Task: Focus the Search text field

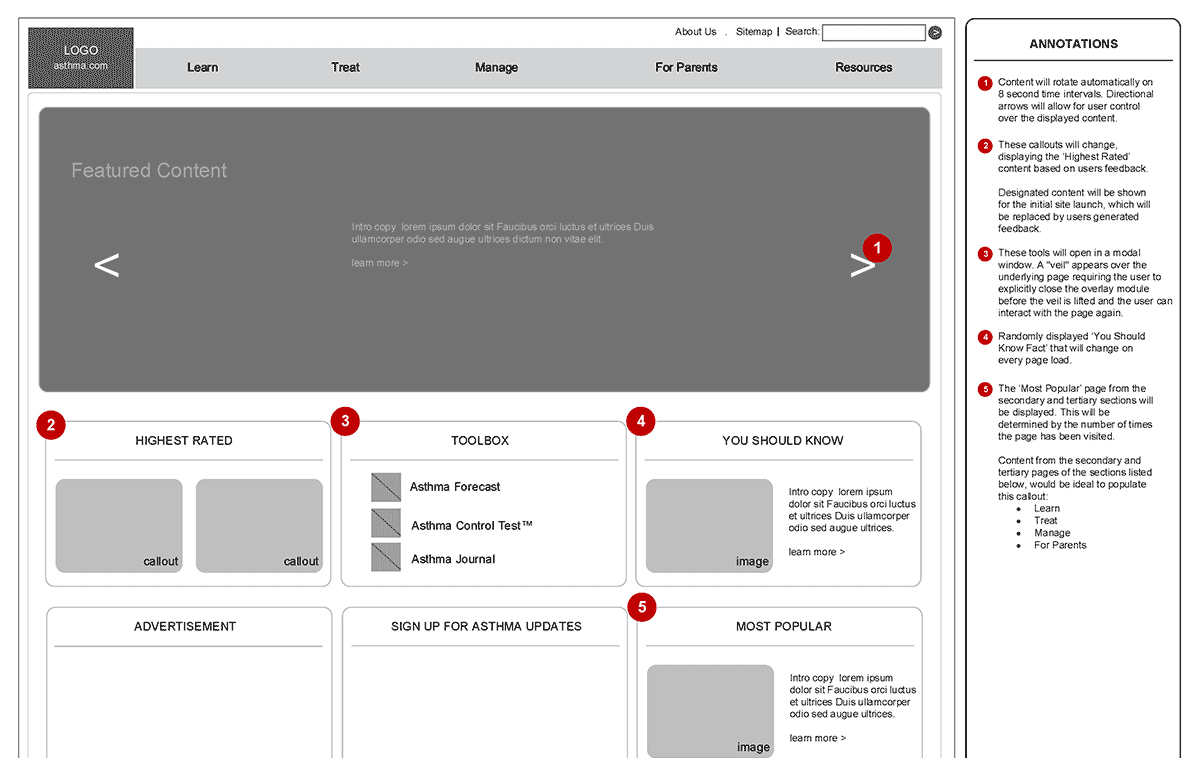Action: coord(873,33)
